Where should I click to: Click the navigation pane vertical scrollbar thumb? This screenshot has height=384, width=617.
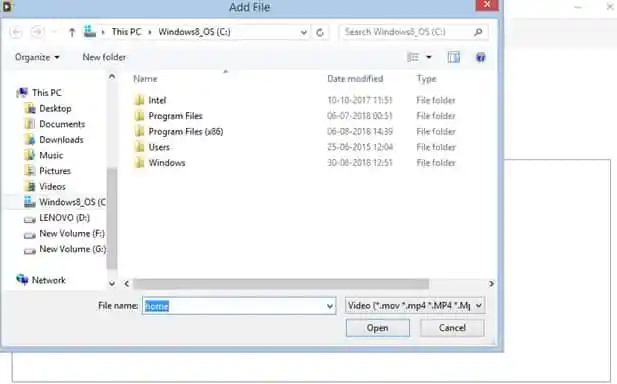point(112,218)
